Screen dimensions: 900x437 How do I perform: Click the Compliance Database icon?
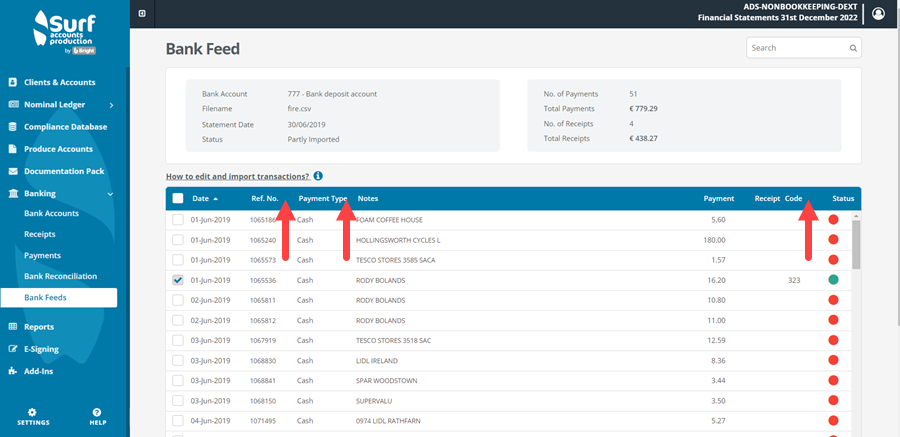13,127
